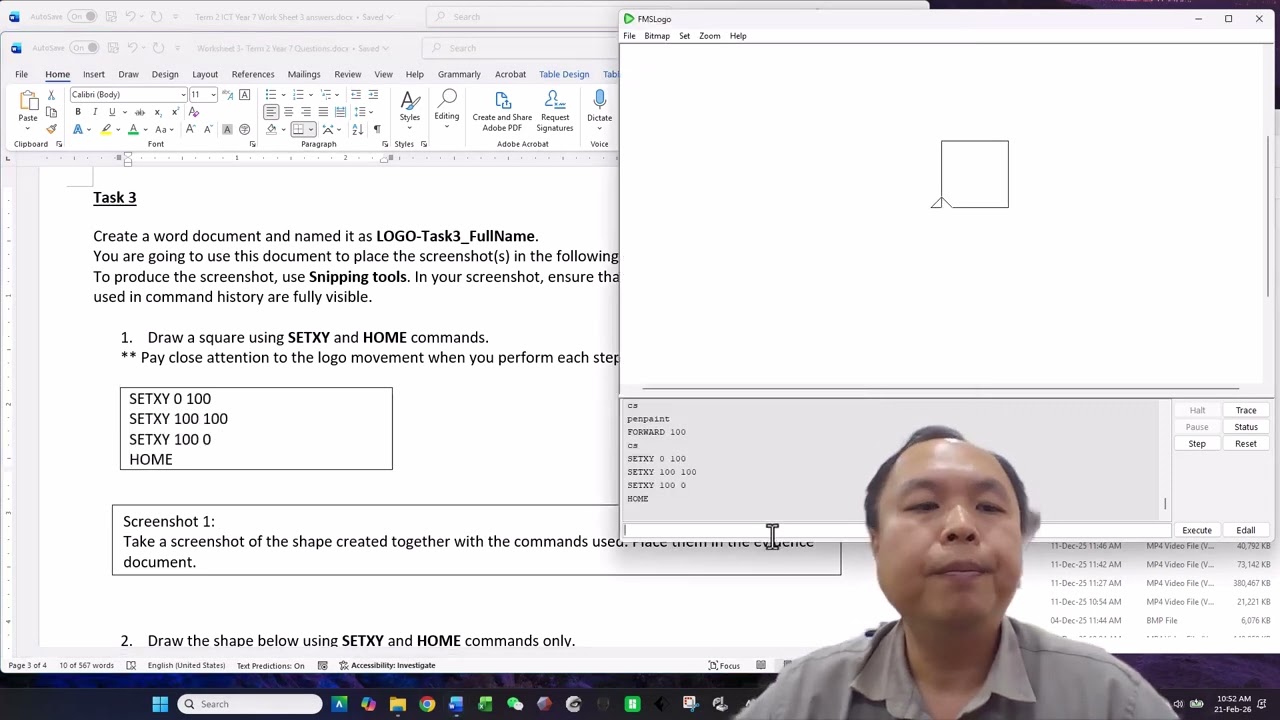
Task: Click the Multilevel List icon
Action: tap(327, 95)
